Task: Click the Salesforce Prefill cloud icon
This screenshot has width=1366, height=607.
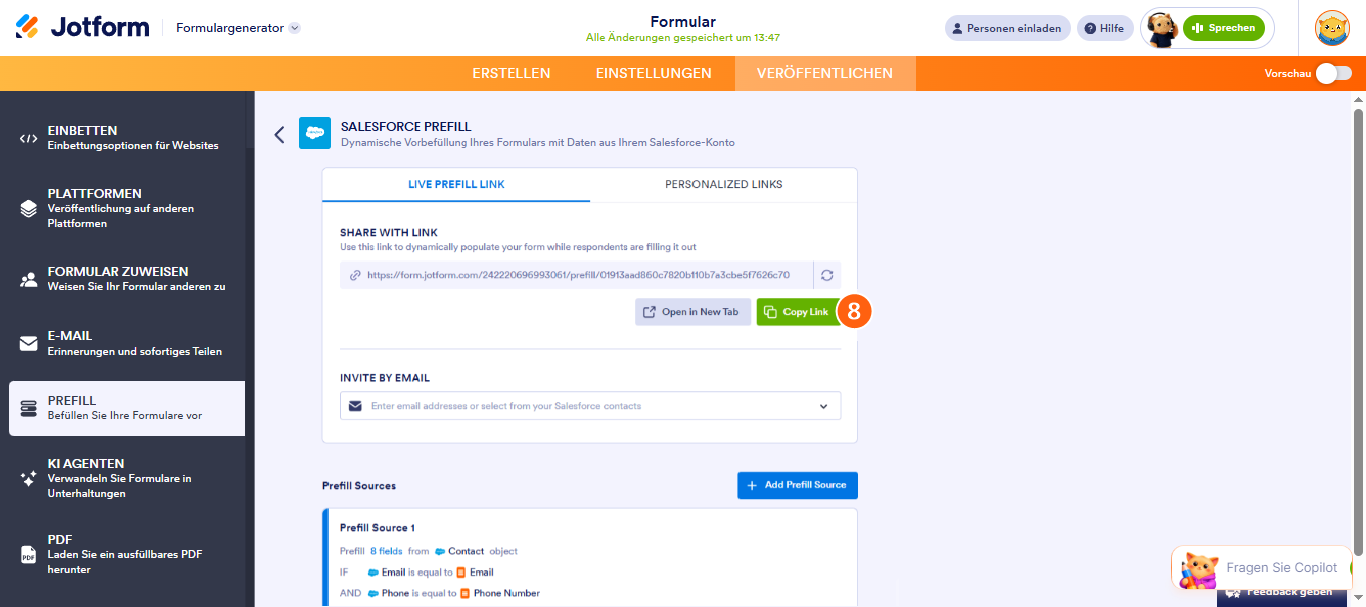Action: 314,133
